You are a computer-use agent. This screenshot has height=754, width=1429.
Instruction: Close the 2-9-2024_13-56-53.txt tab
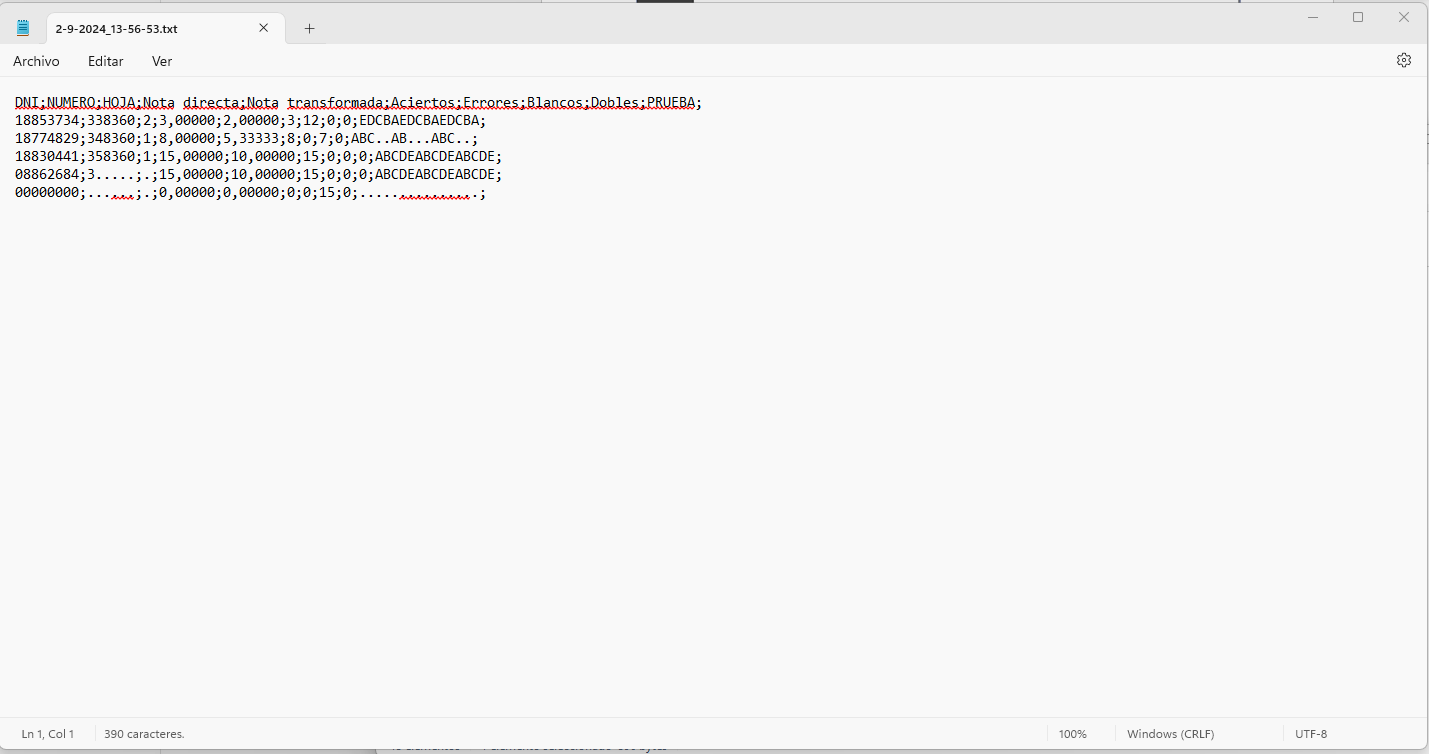pos(264,28)
